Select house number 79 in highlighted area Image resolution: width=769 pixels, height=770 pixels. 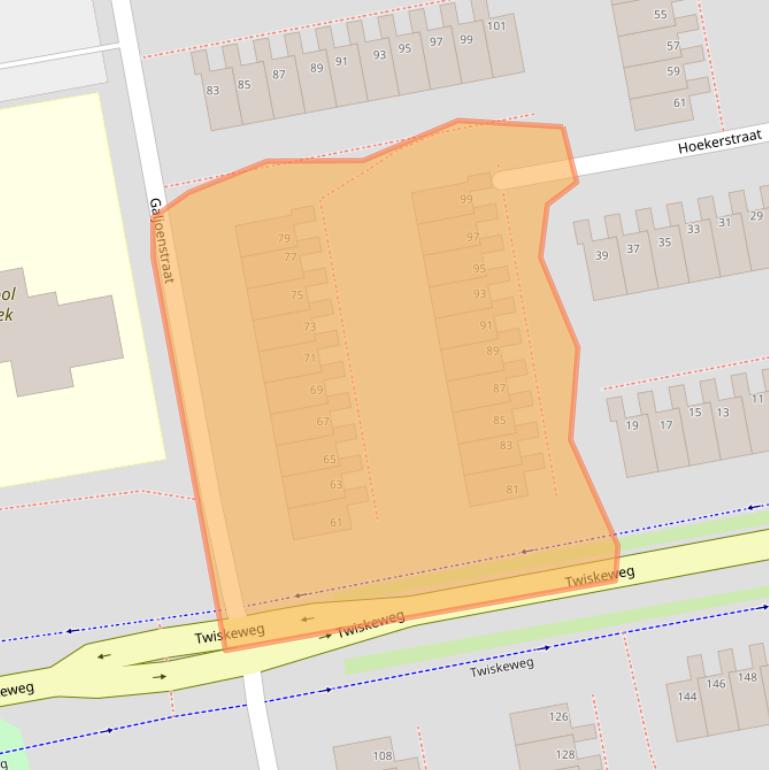(x=284, y=238)
